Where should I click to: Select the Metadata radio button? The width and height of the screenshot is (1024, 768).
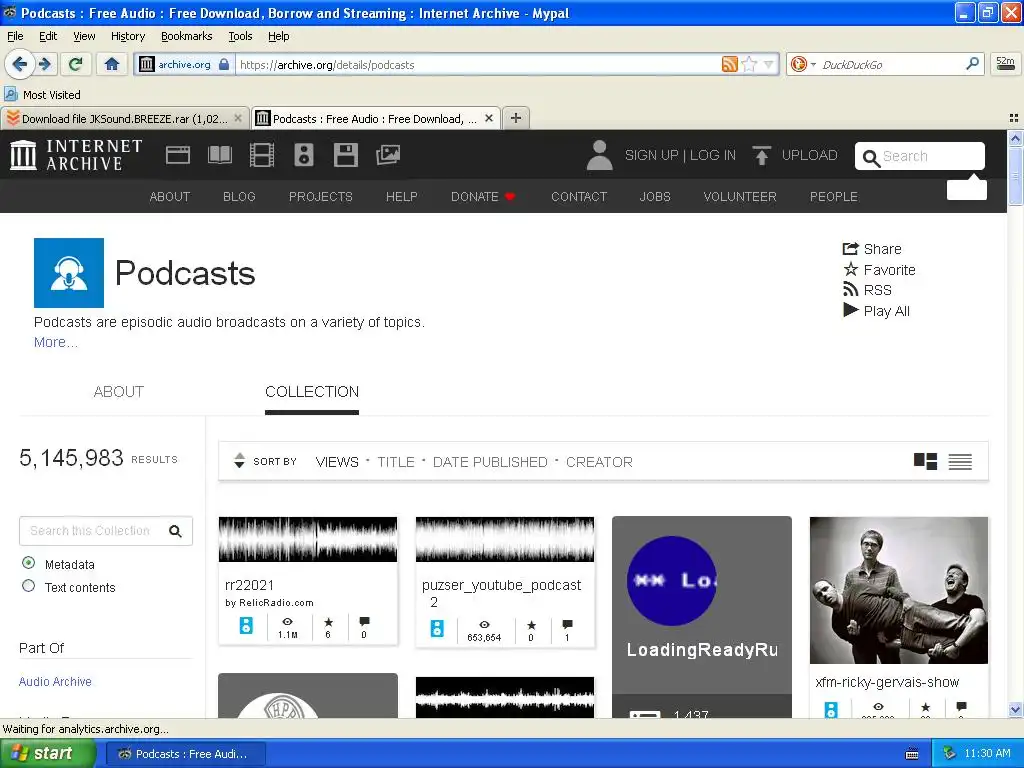click(29, 562)
